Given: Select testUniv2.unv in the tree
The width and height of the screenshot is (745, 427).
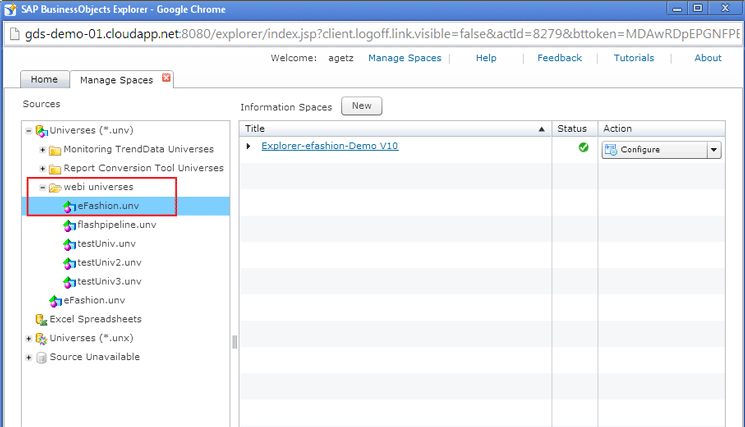Looking at the screenshot, I should coord(109,263).
